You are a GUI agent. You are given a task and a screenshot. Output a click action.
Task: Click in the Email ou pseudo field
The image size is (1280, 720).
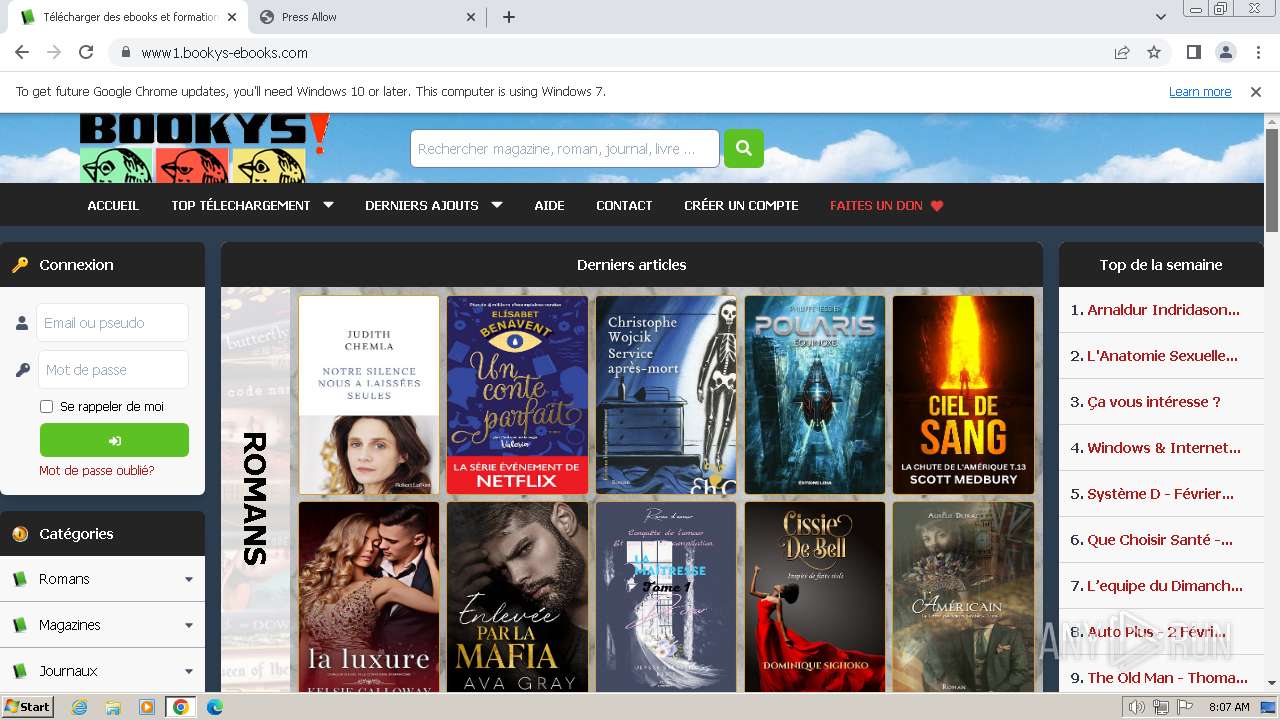coord(112,323)
